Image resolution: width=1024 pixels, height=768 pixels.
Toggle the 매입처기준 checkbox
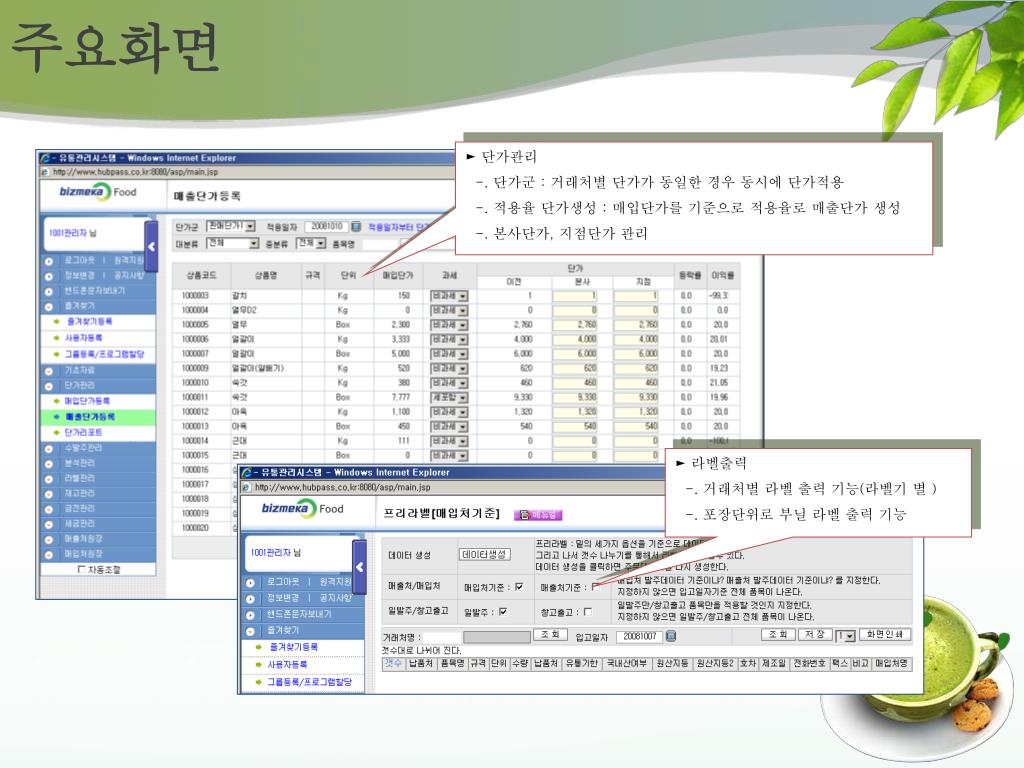(x=519, y=586)
